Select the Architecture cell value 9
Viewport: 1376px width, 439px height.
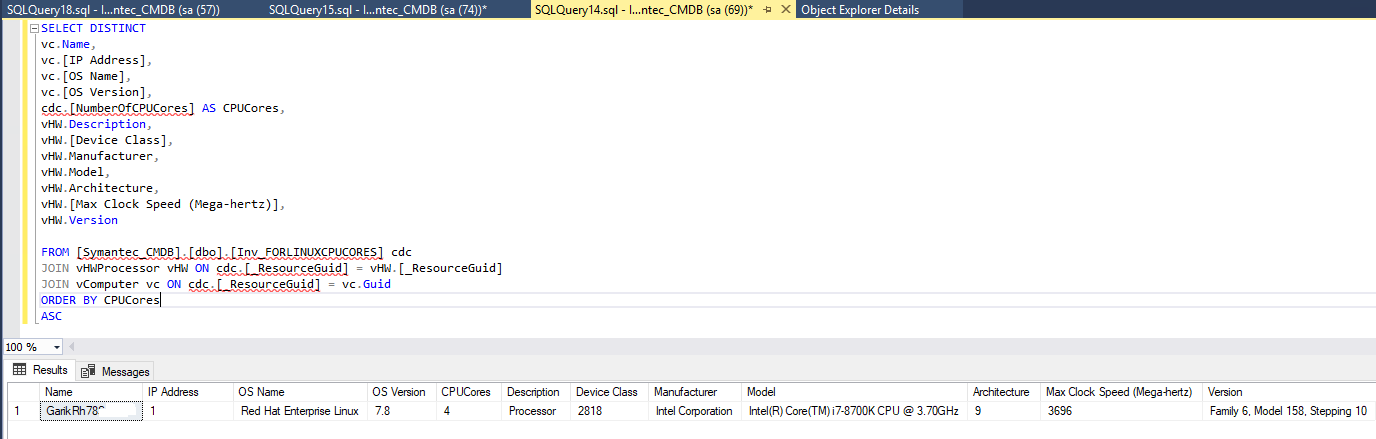[x=1005, y=411]
